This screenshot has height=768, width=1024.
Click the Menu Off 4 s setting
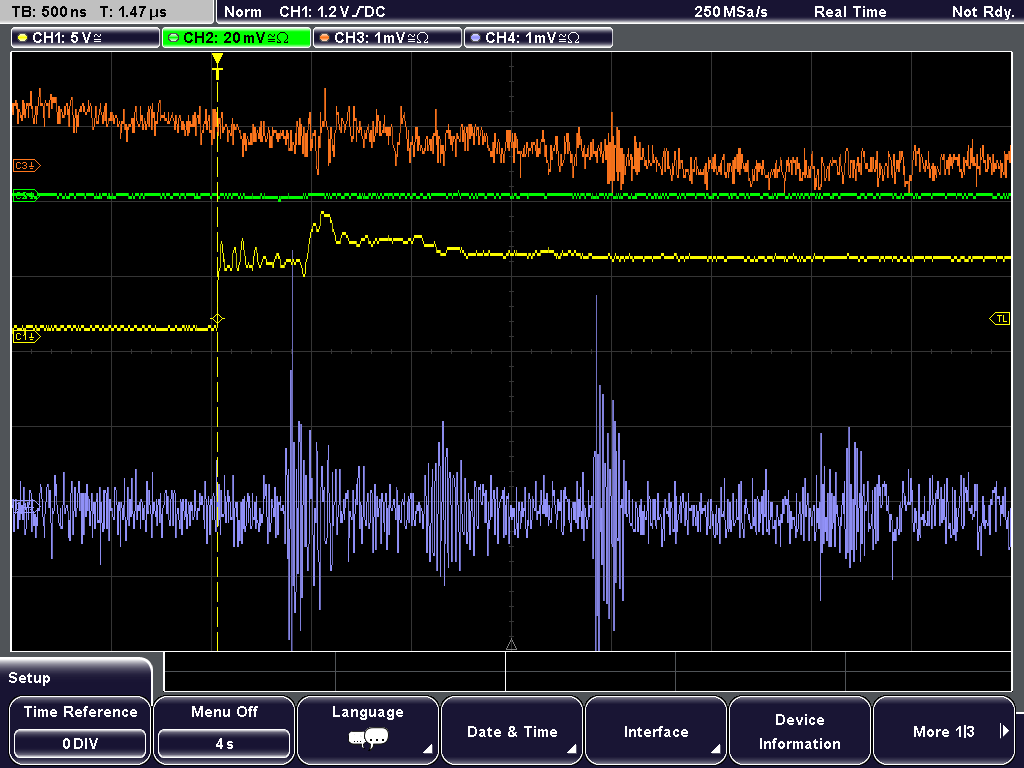click(224, 730)
